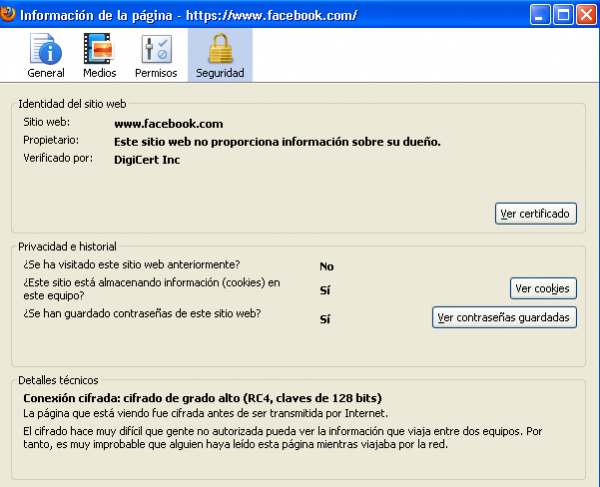Click the DigiCert Inc verifier text
The height and width of the screenshot is (487, 600).
[149, 158]
